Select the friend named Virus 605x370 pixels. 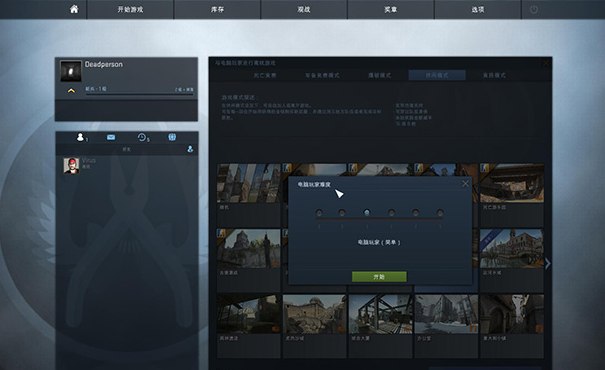(89, 160)
